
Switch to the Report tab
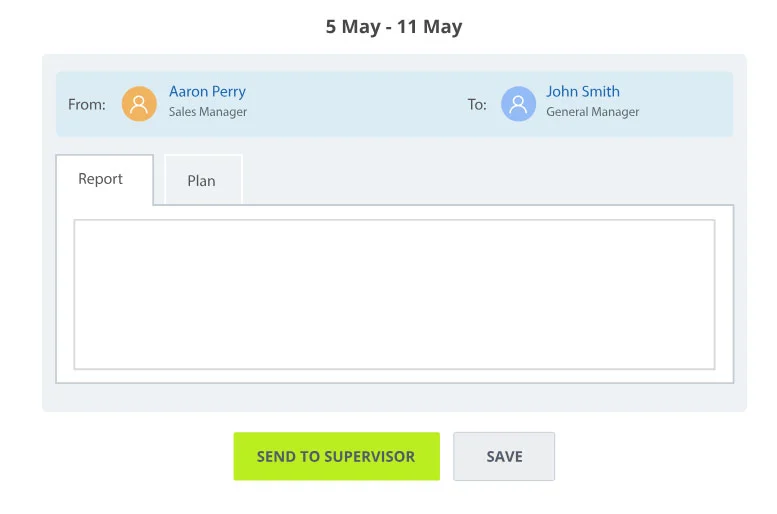pyautogui.click(x=101, y=179)
